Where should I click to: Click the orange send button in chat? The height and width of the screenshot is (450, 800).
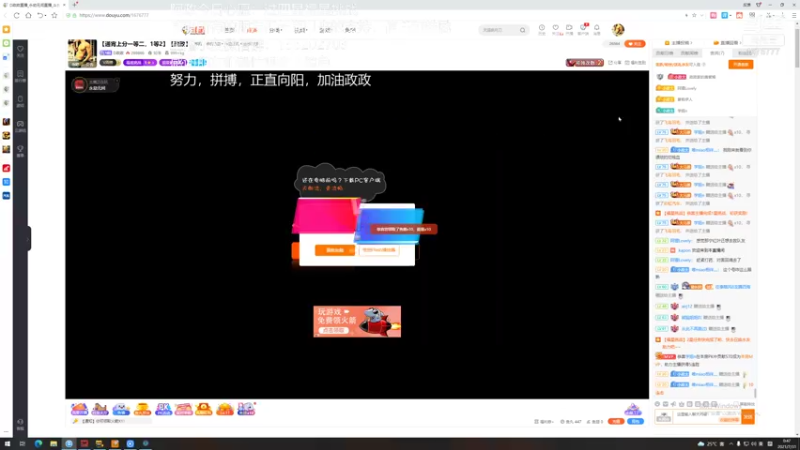[747, 417]
